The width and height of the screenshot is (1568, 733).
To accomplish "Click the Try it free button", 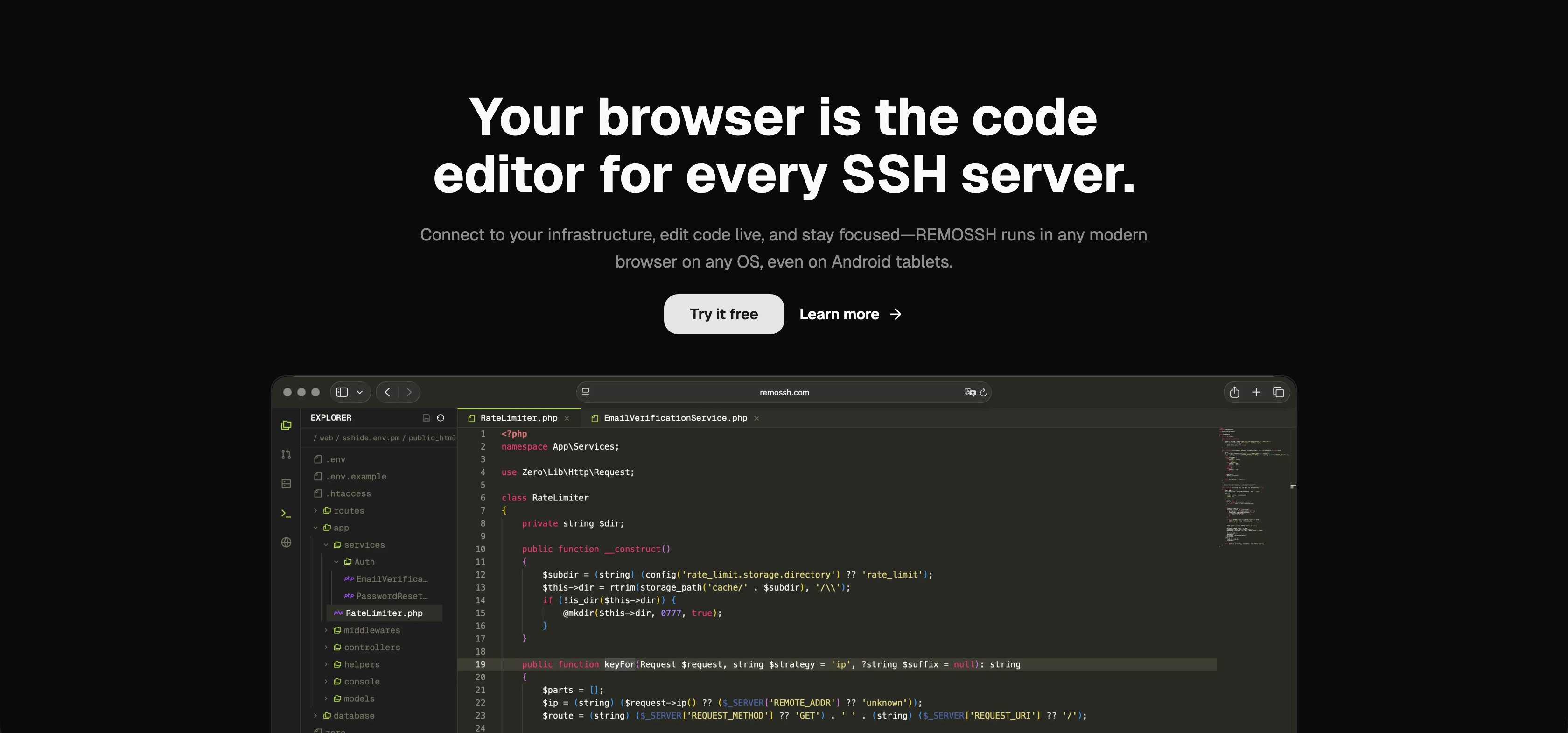I will pos(724,314).
